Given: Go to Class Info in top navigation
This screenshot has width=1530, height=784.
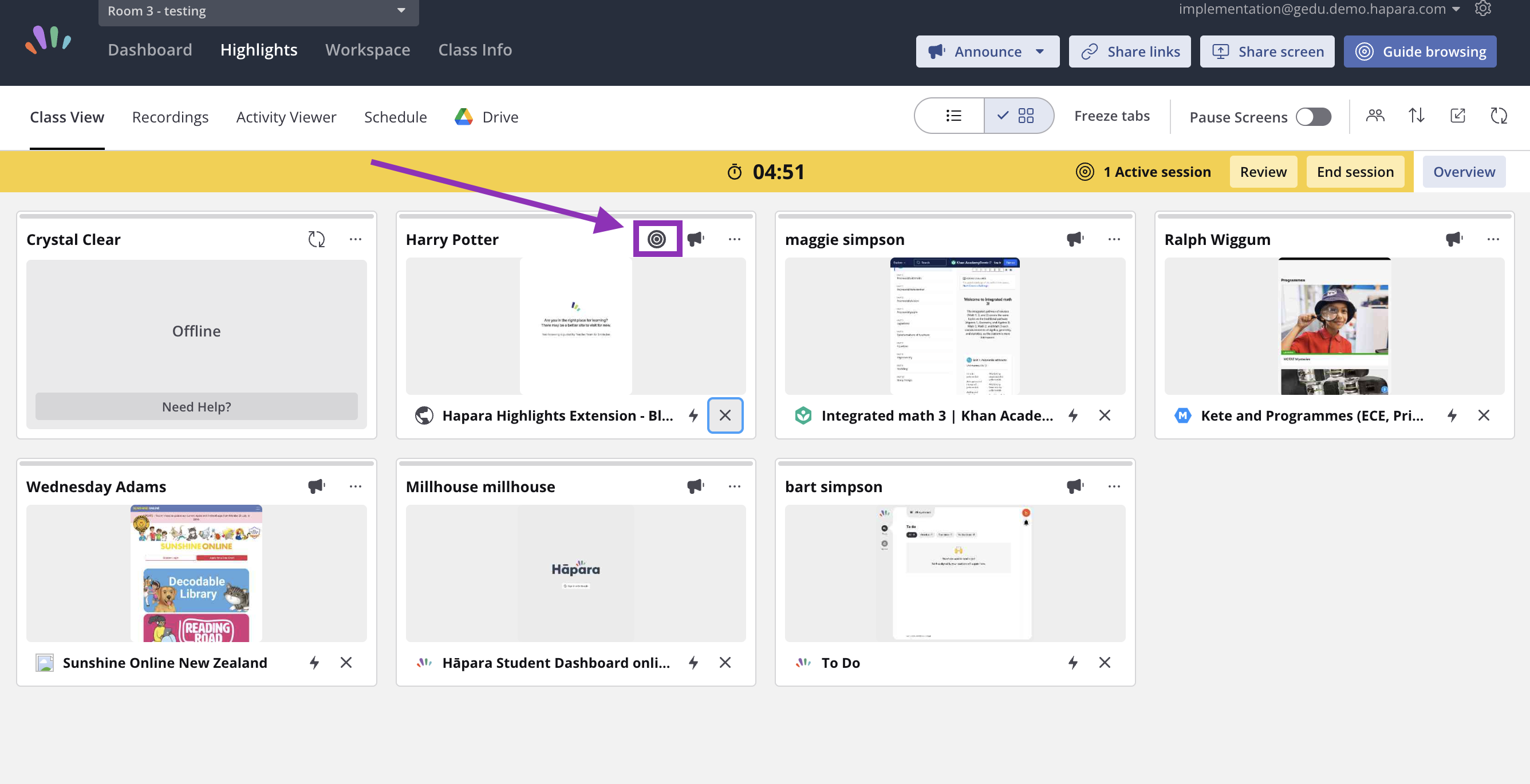Looking at the screenshot, I should point(475,50).
